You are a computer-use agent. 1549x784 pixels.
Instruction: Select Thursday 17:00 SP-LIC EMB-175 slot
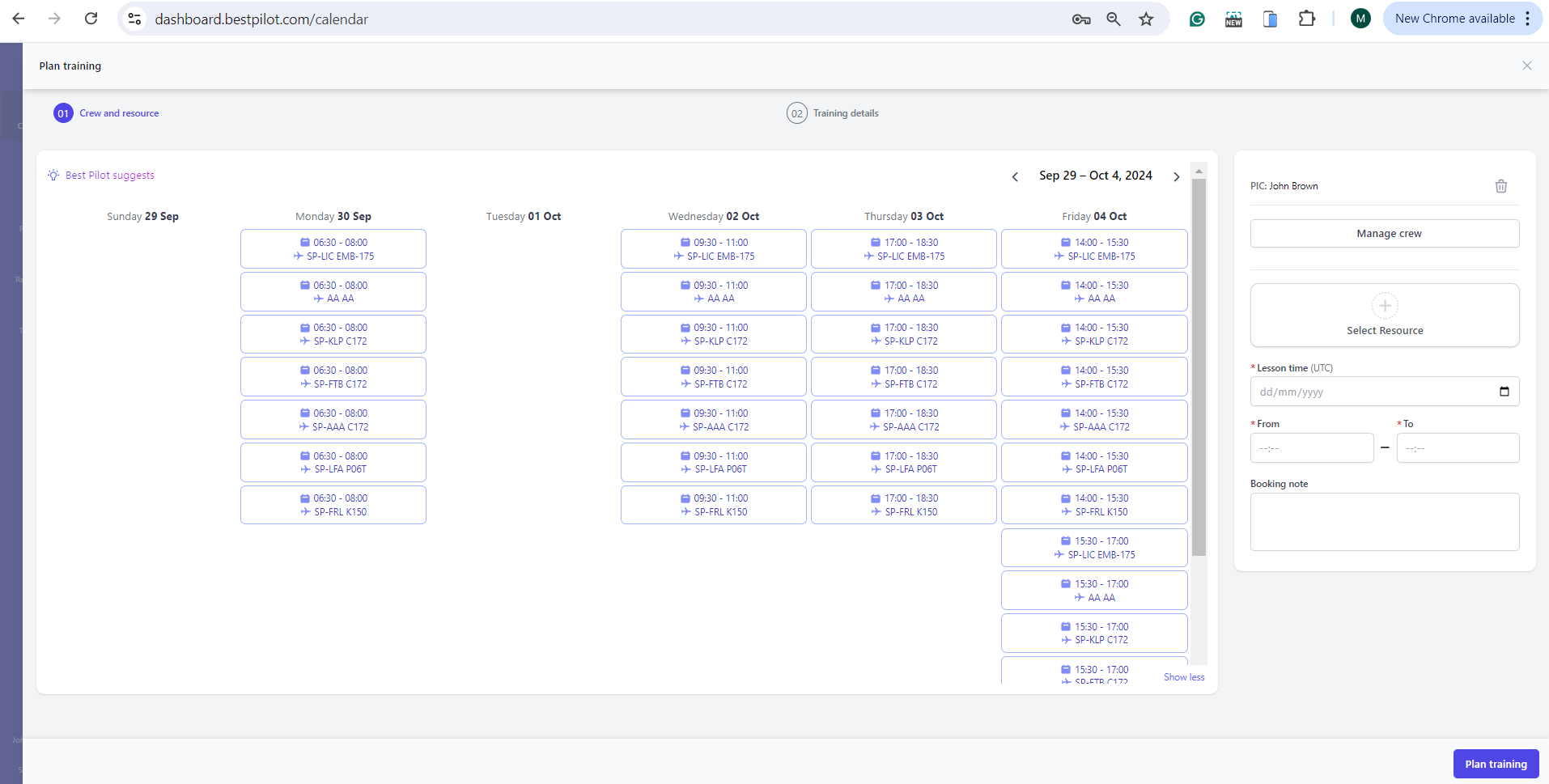(x=904, y=249)
